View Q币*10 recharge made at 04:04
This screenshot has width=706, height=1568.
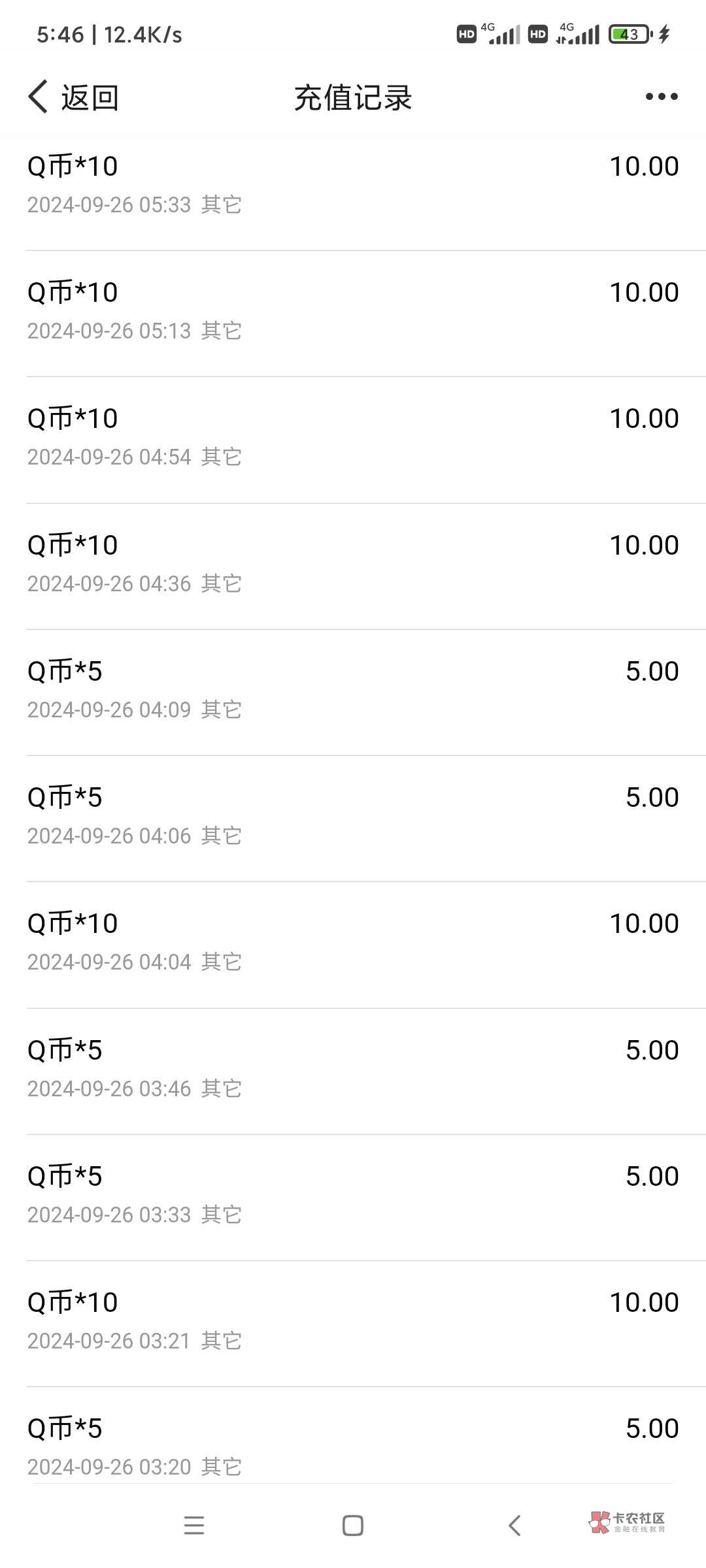tap(353, 941)
